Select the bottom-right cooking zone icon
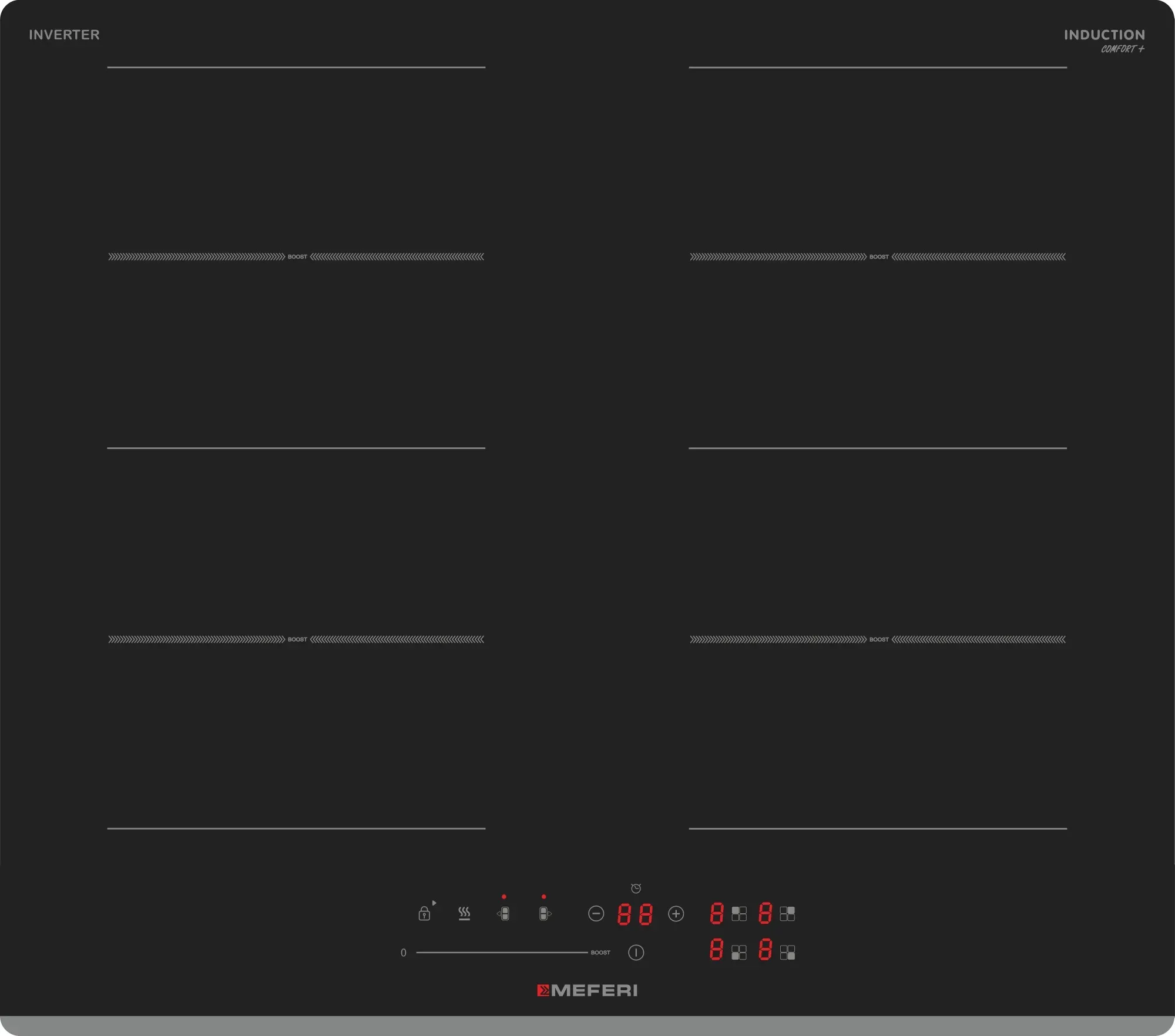 [x=787, y=952]
